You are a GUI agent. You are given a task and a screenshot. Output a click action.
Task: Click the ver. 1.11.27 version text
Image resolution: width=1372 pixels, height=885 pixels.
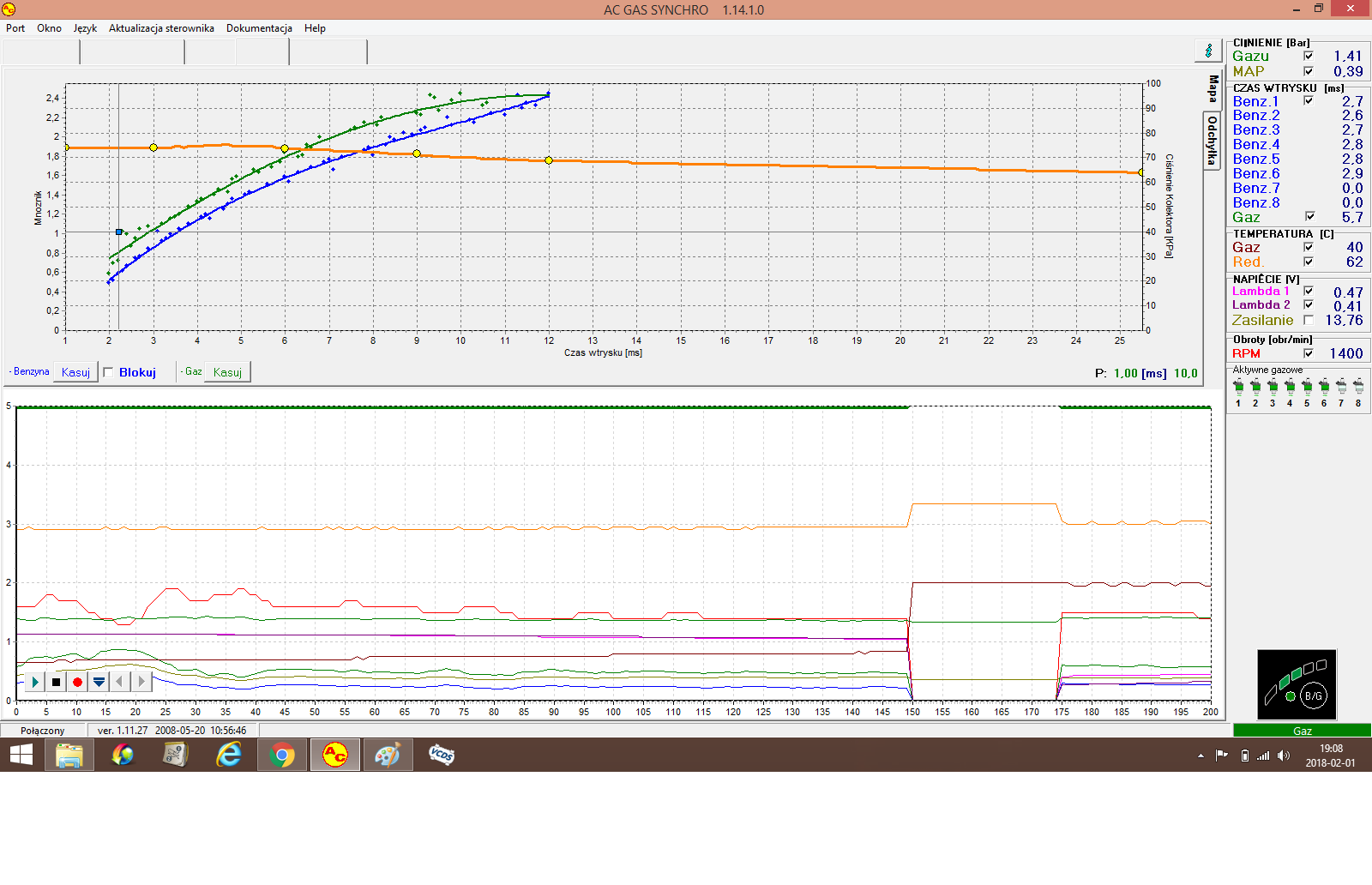(x=123, y=731)
